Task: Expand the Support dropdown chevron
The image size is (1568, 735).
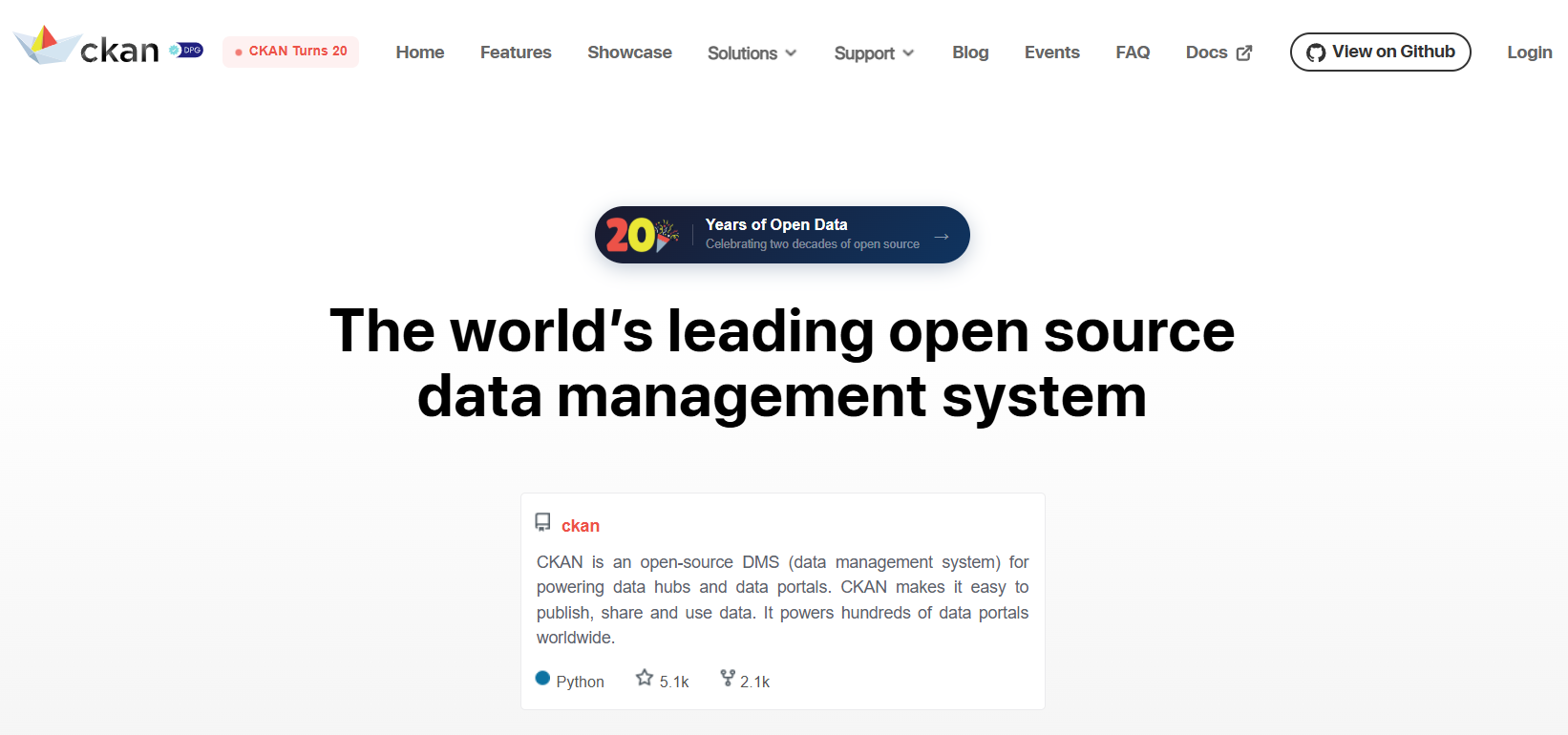Action: pyautogui.click(x=908, y=53)
